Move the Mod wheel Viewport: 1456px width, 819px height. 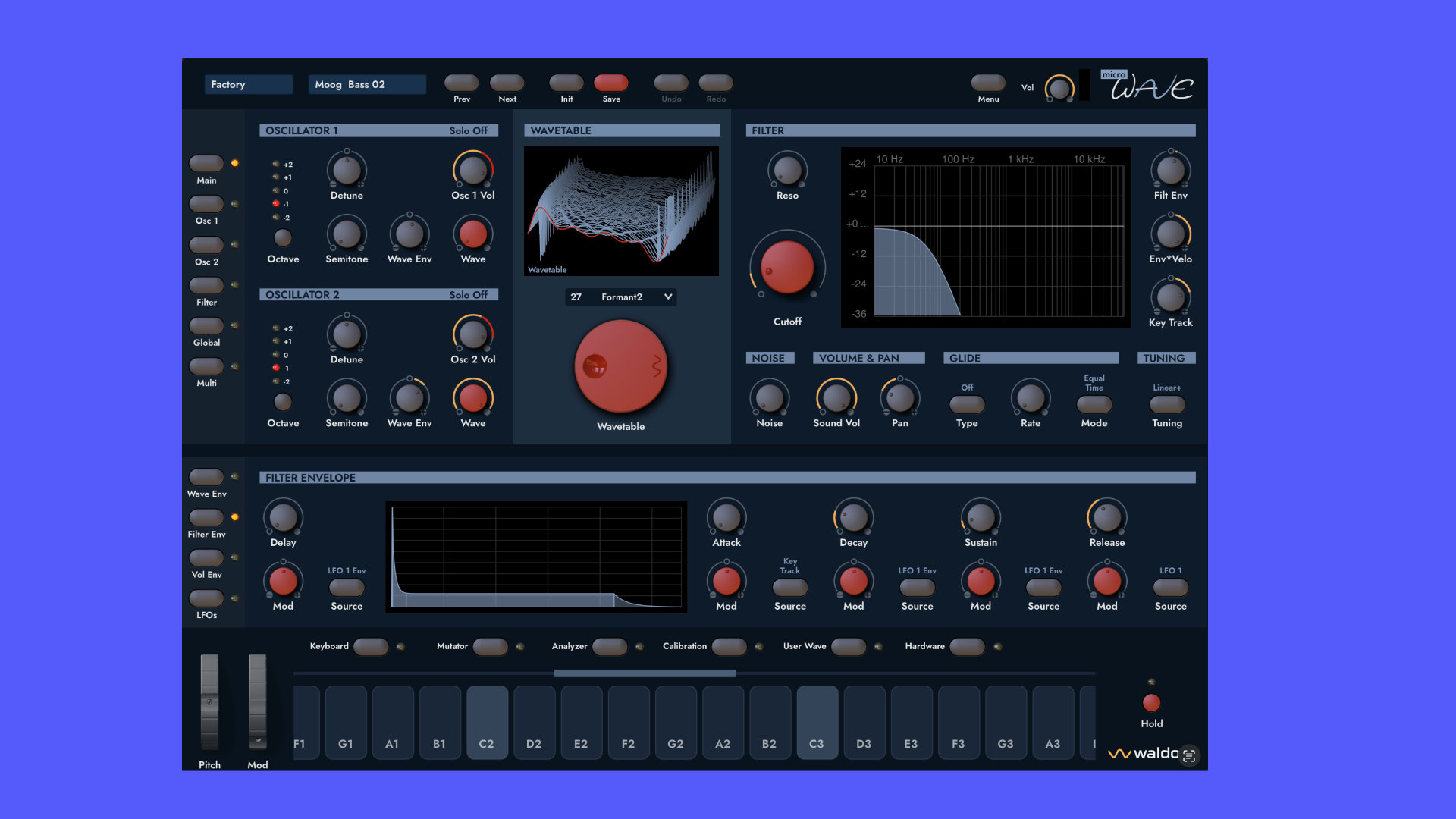click(258, 702)
